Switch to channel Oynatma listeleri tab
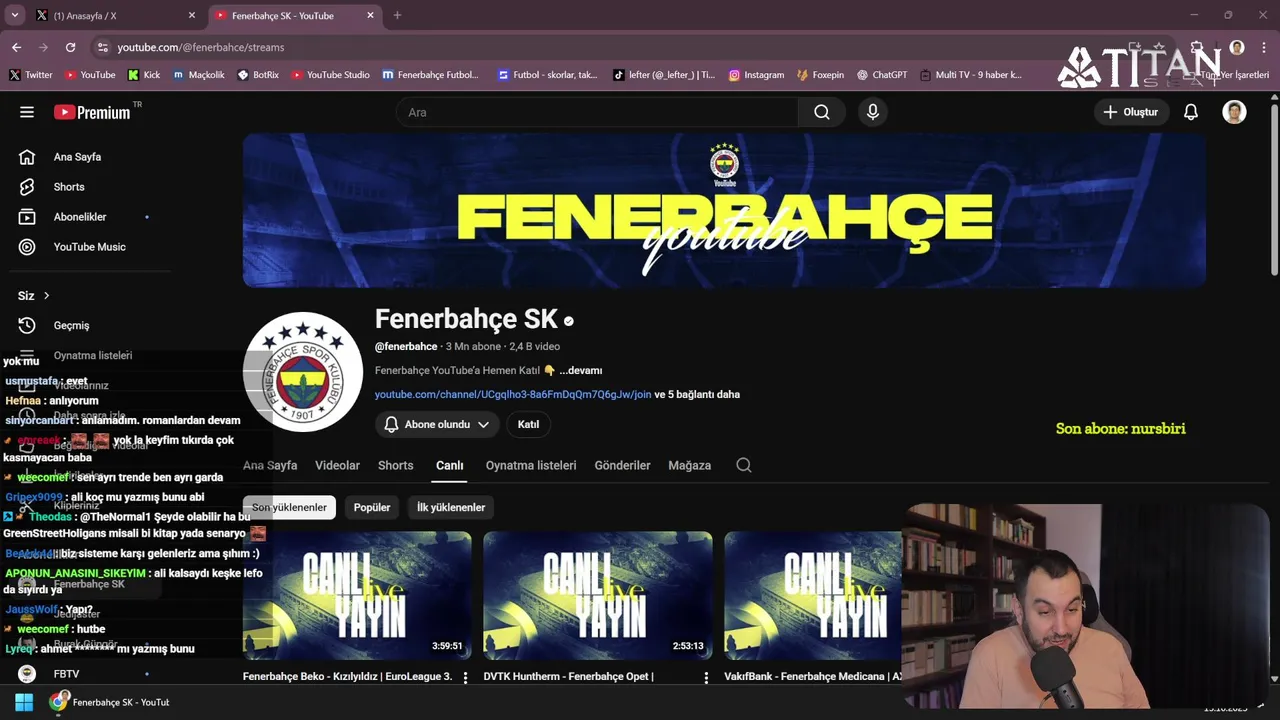 click(531, 465)
